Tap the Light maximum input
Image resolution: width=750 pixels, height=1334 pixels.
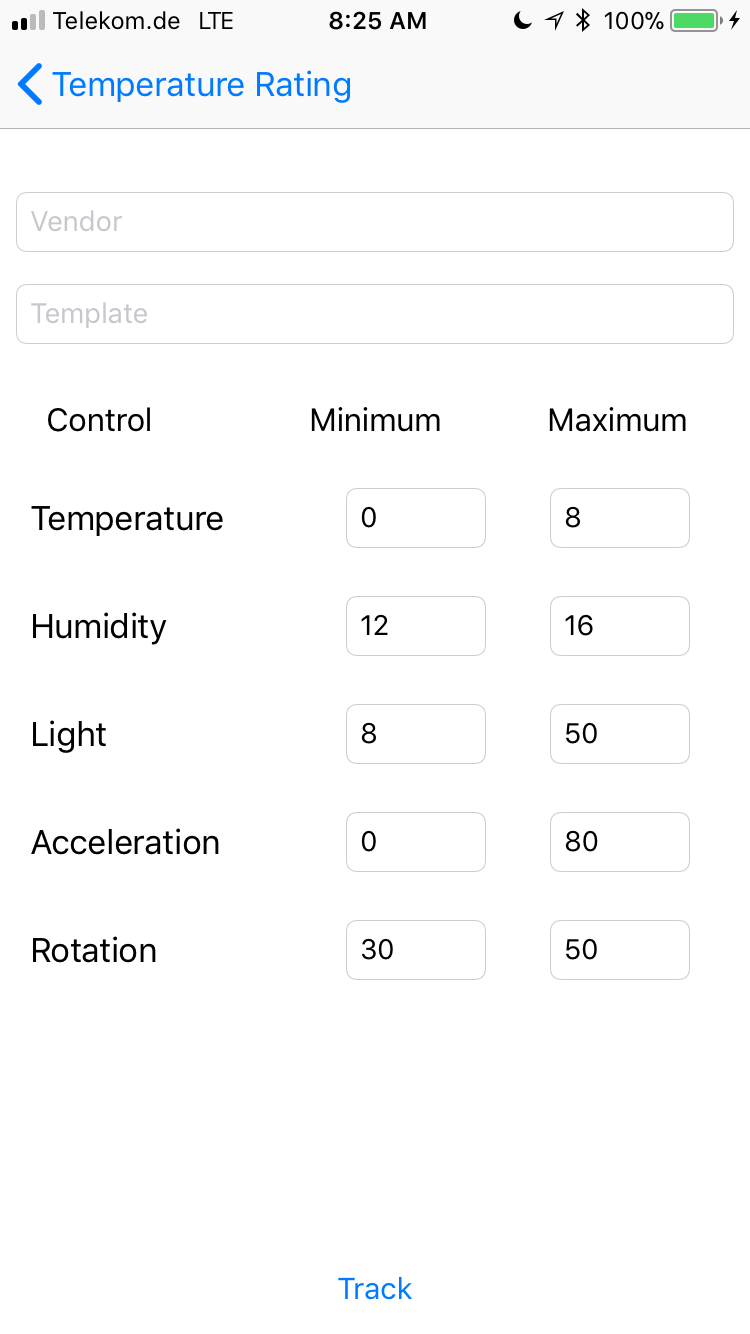tap(620, 734)
